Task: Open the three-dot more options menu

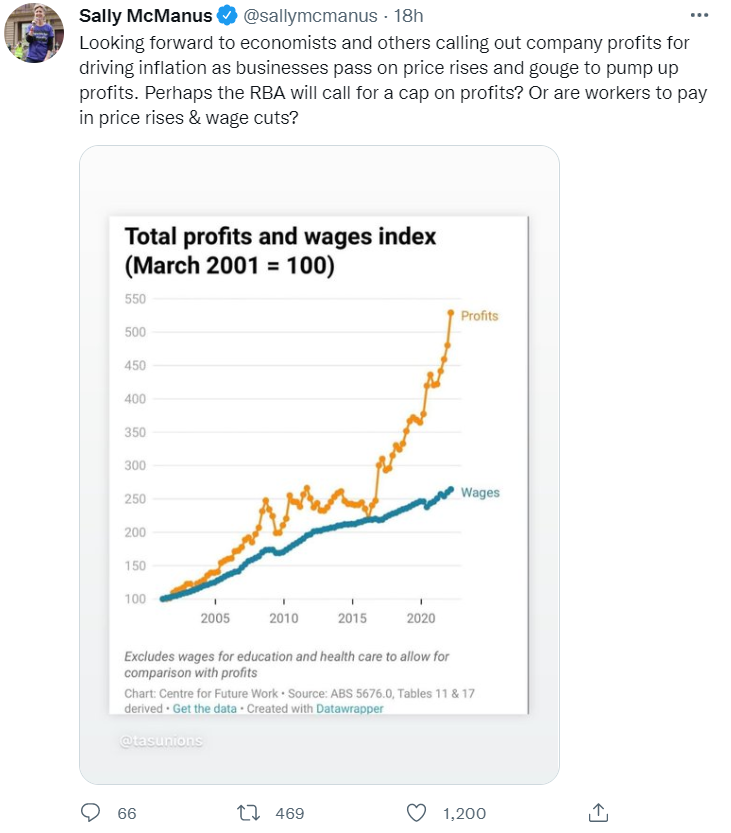Action: tap(699, 15)
